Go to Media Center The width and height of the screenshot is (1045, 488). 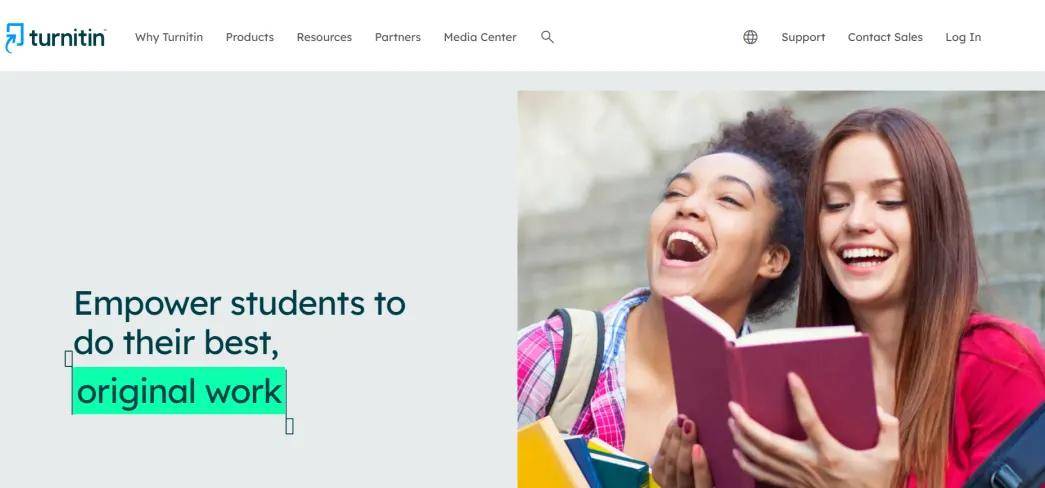coord(480,37)
